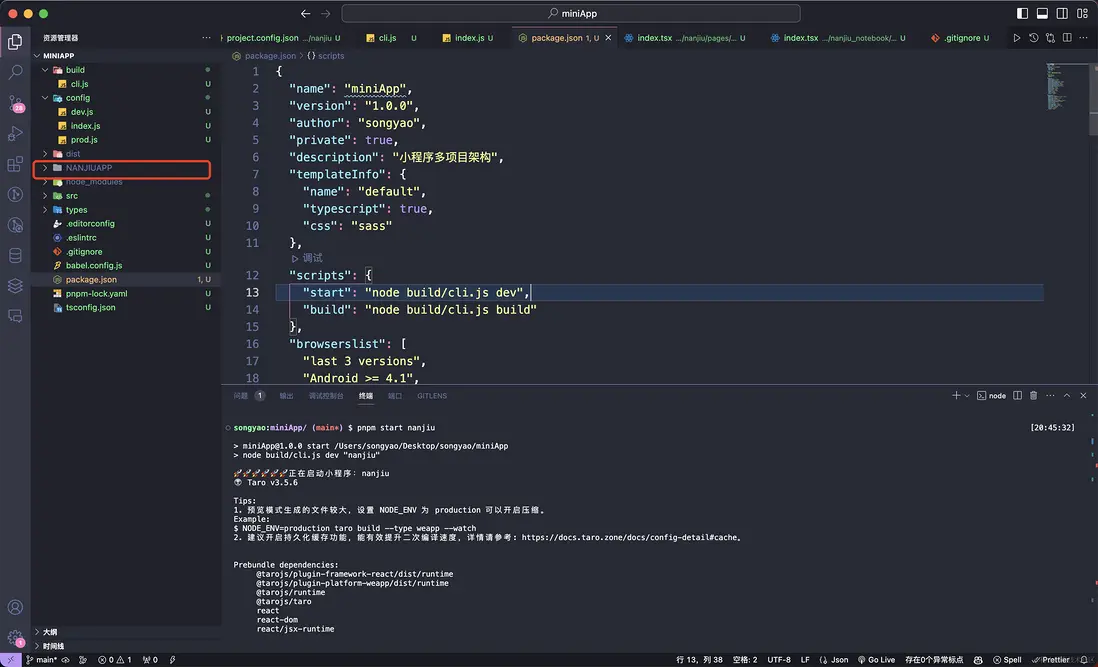This screenshot has height=667, width=1098.
Task: Customize layout icon in title bar
Action: pos(1082,13)
